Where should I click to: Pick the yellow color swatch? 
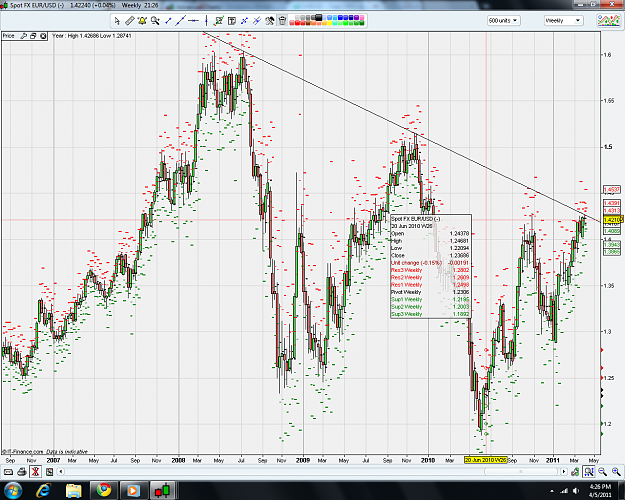[x=330, y=23]
